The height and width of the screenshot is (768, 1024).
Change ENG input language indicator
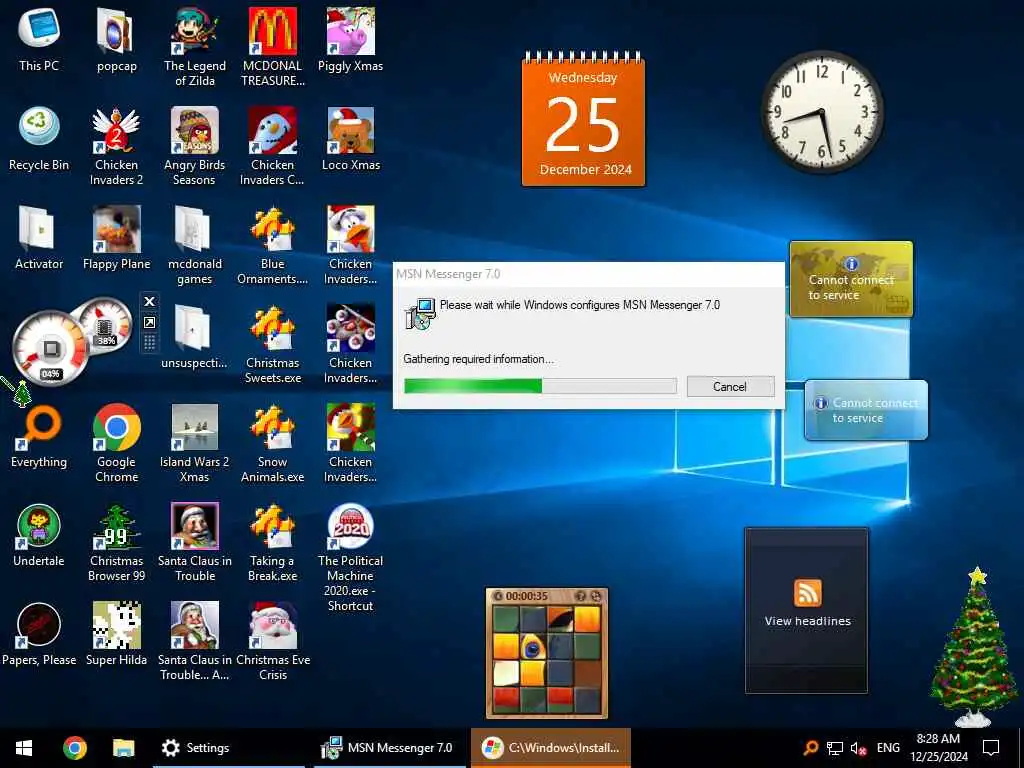pos(888,748)
